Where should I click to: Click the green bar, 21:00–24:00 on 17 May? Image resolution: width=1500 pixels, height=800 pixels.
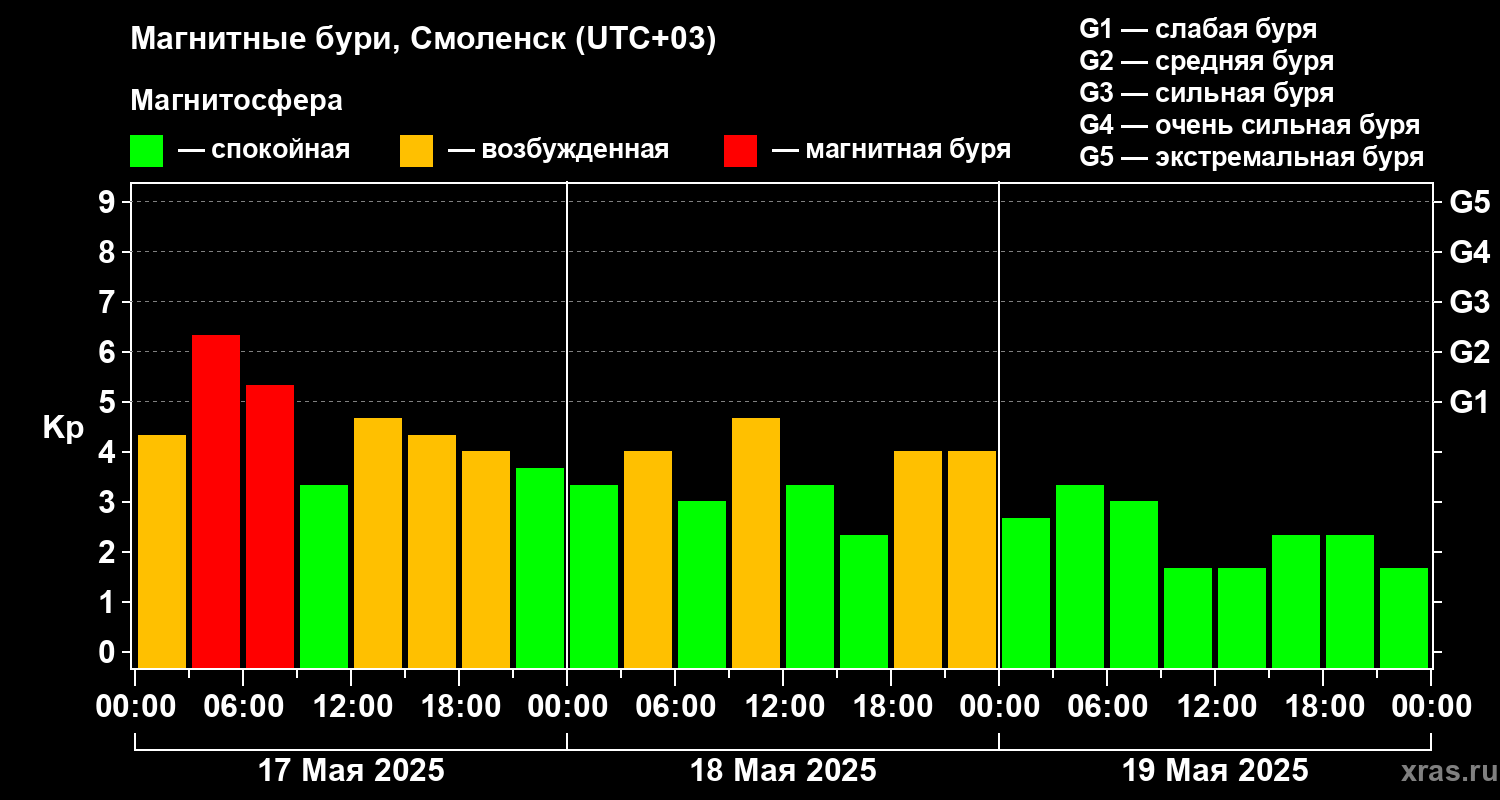[540, 568]
